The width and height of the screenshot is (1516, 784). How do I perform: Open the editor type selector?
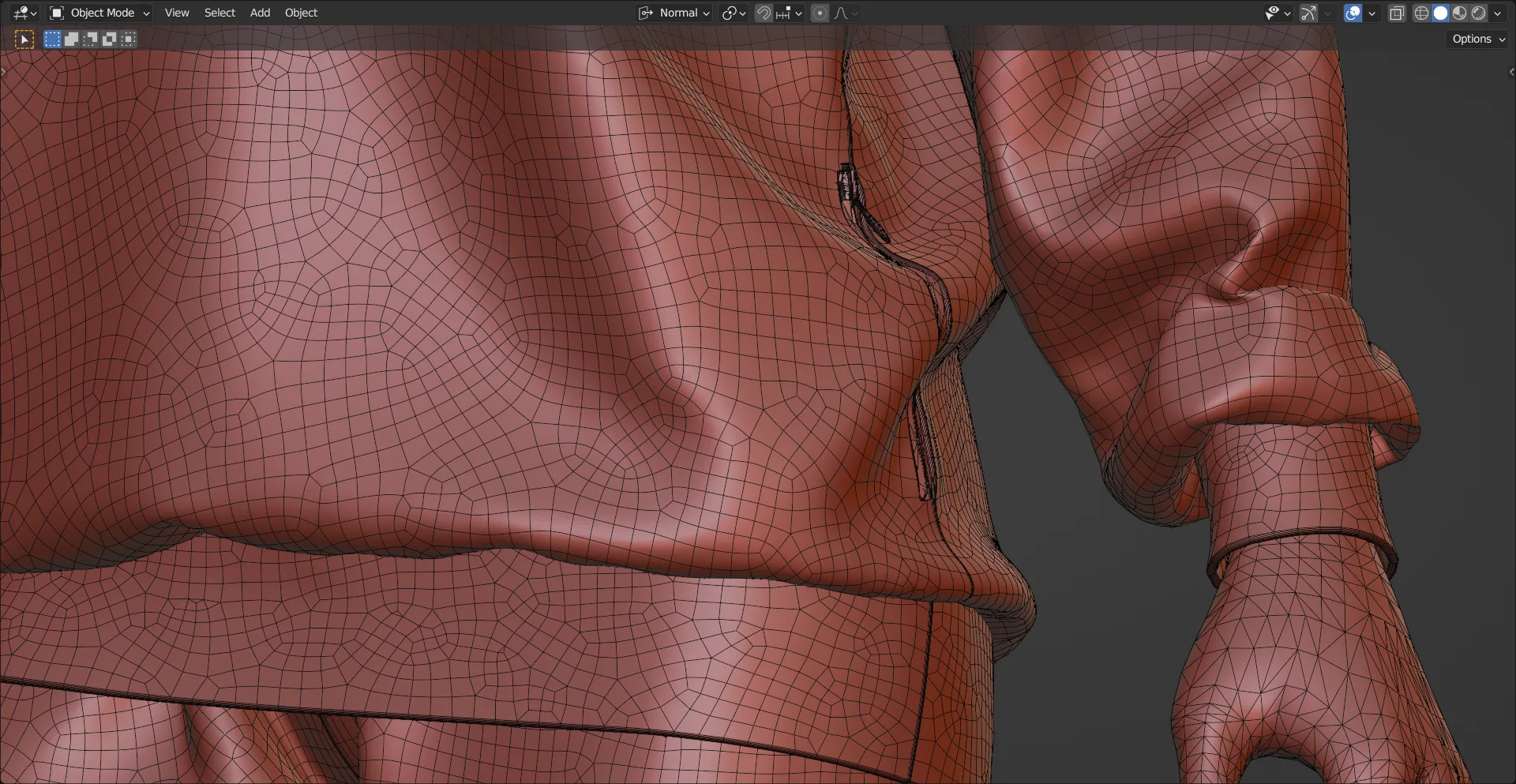pos(24,13)
